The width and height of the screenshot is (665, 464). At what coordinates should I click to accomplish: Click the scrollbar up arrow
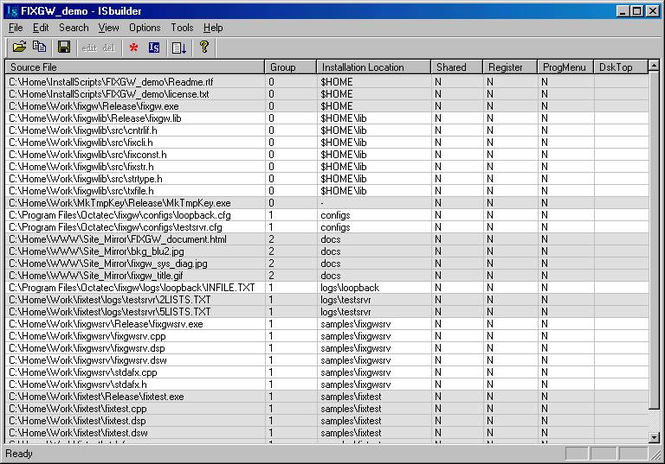(654, 66)
